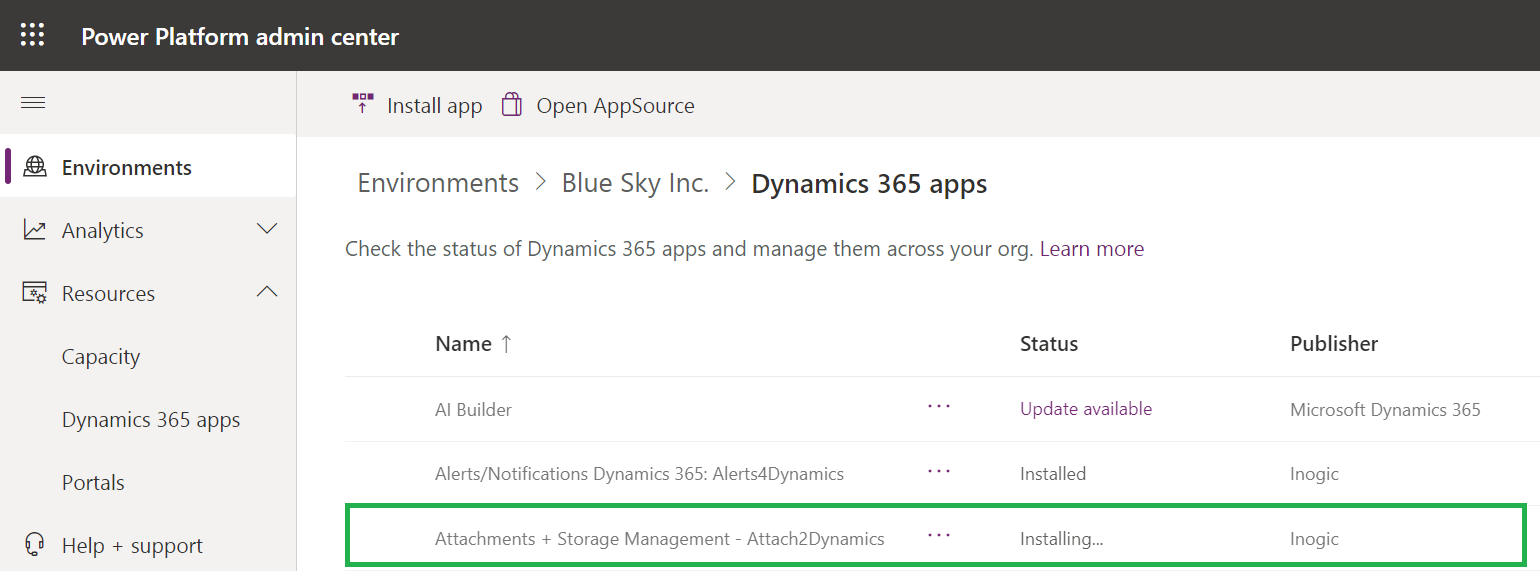Open the app launcher waffle icon
1540x571 pixels.
pos(33,36)
